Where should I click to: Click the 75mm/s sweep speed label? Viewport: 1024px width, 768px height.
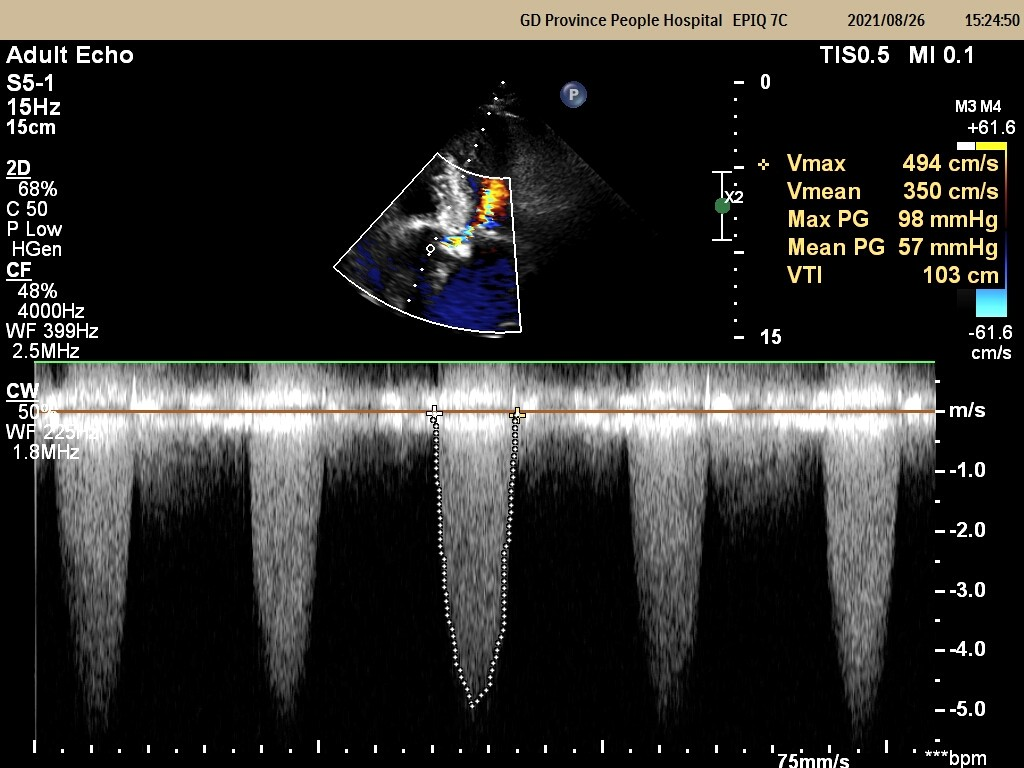(813, 758)
